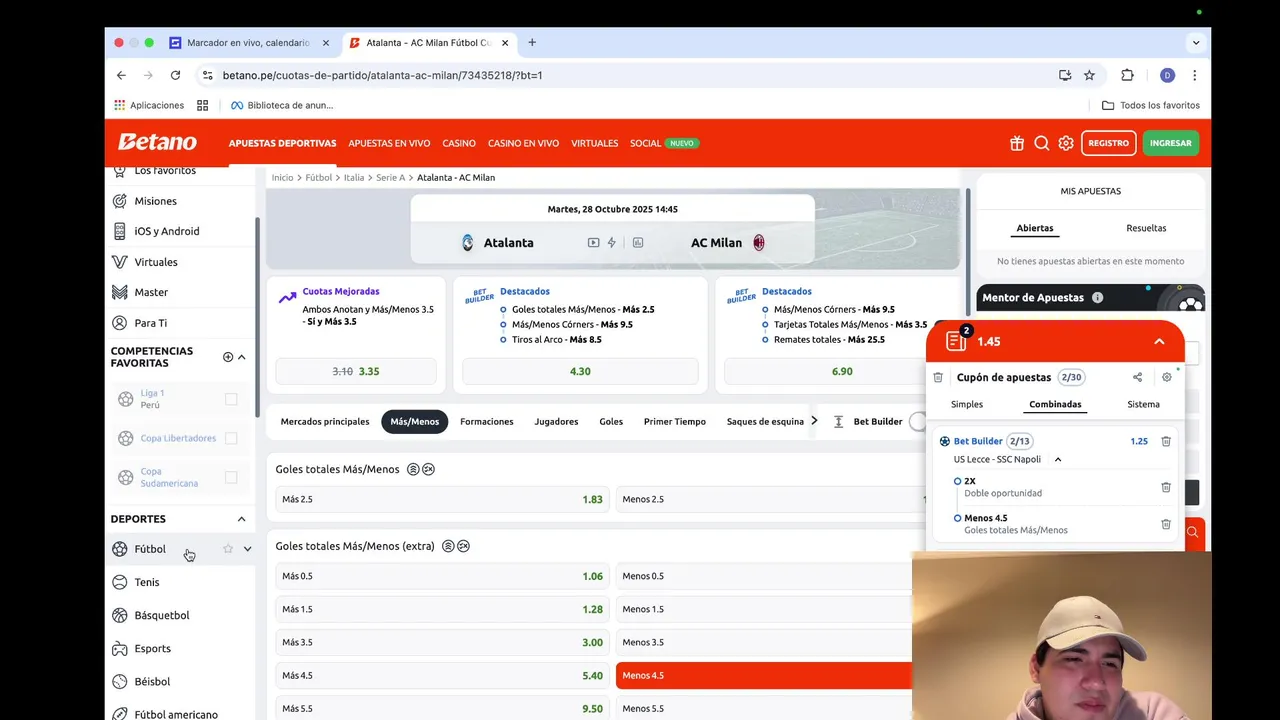Click Italia breadcrumb link

tap(354, 178)
